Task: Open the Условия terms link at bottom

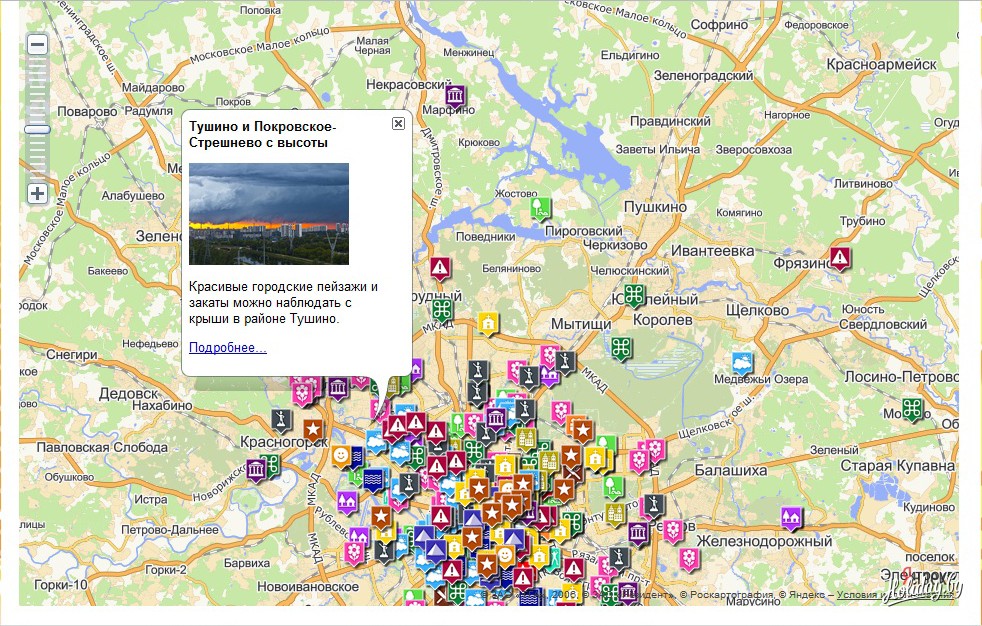Action: [x=859, y=595]
